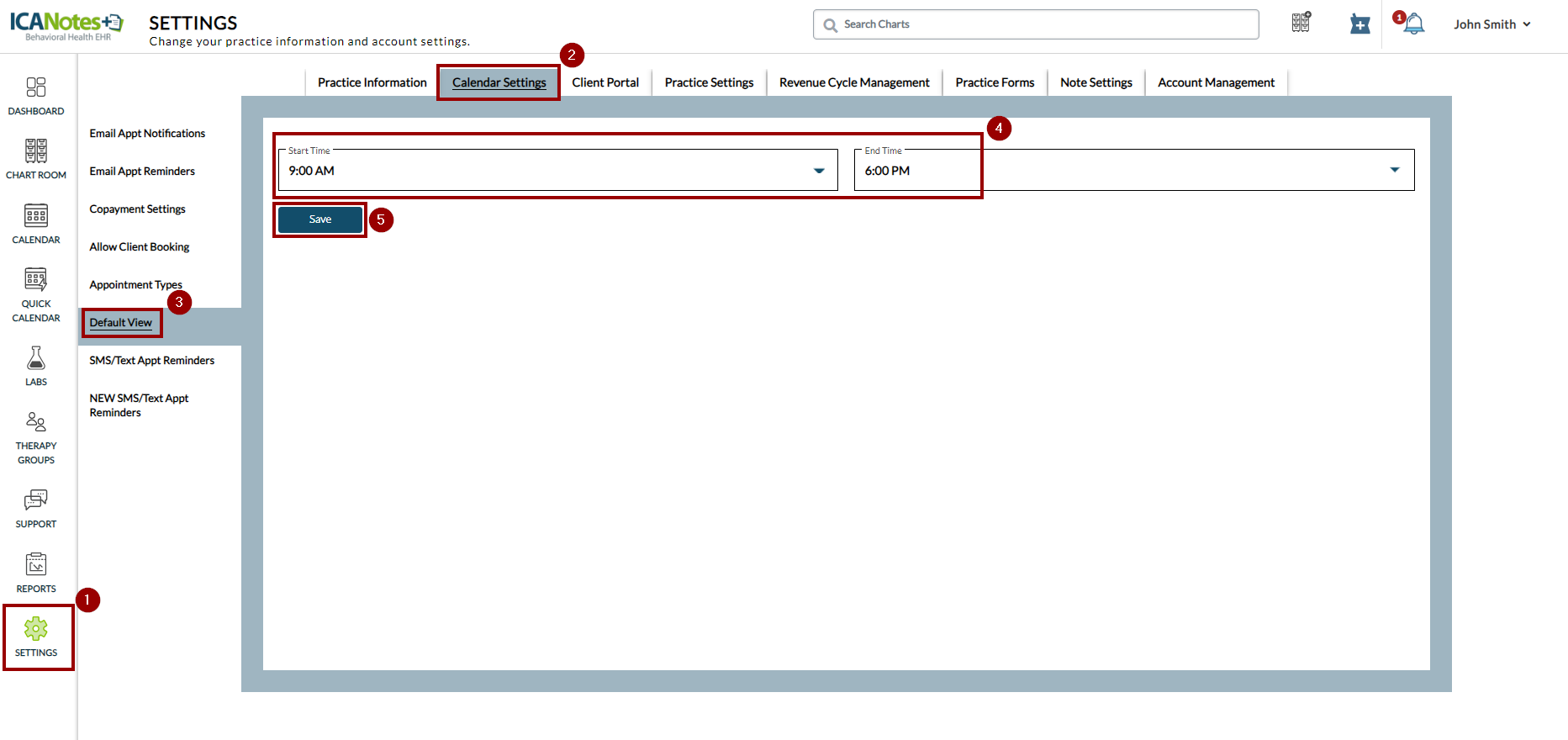
Task: Go to Chart Room icon
Action: click(x=36, y=152)
